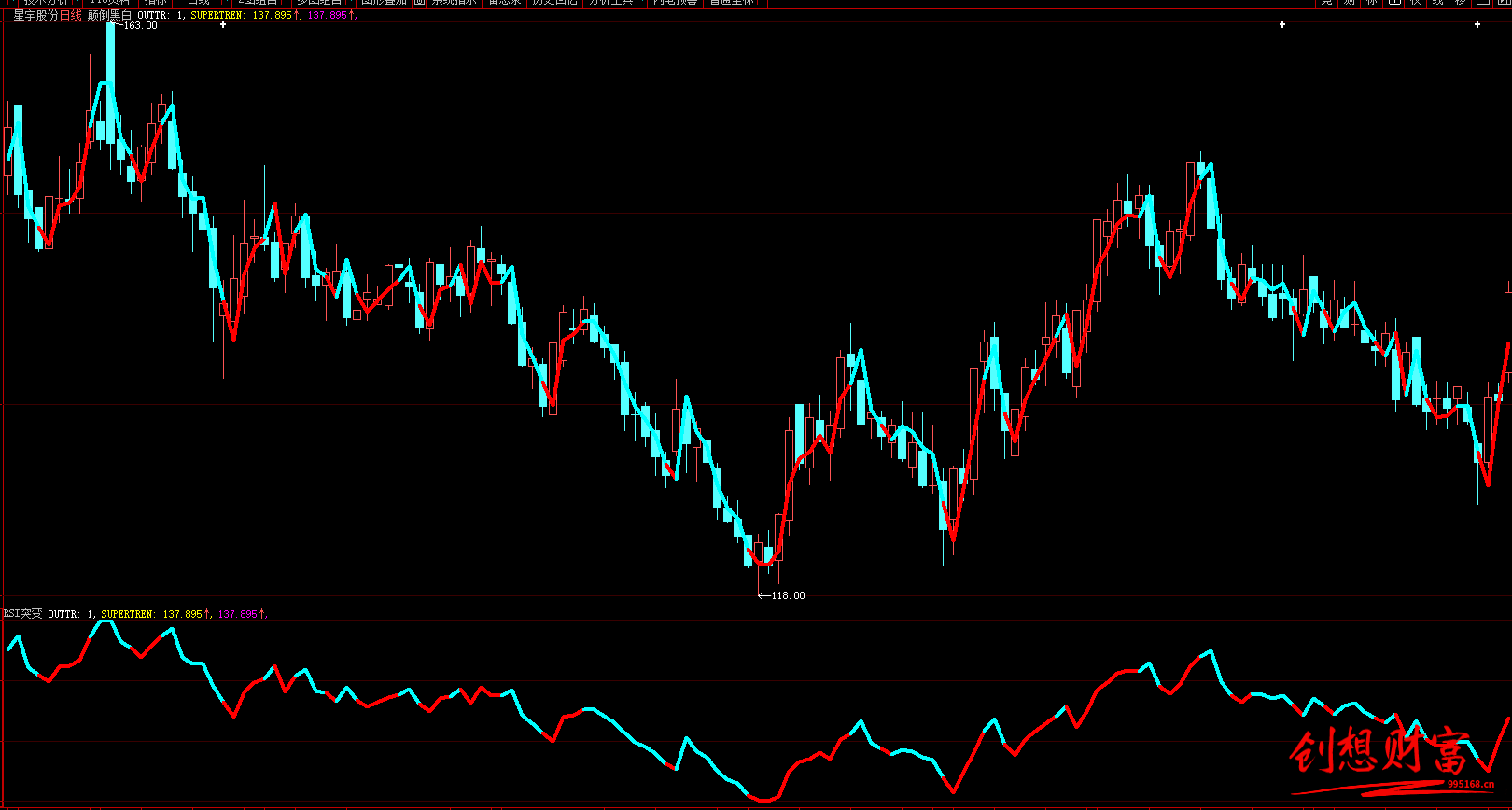1512x810 pixels.
Task: Open the 图形叠加 toolbar tab
Action: pos(384,3)
